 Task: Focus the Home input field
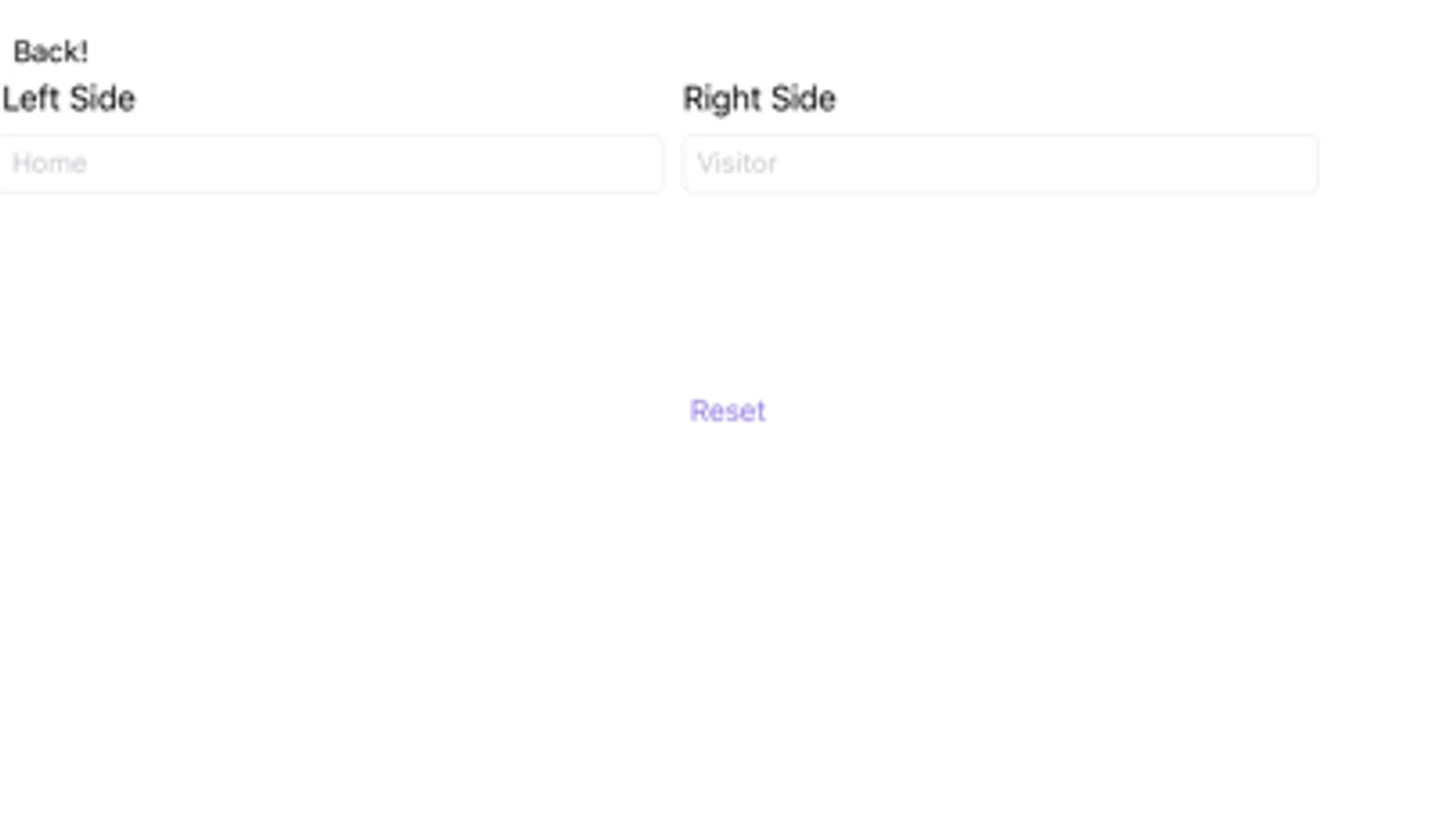pyautogui.click(x=331, y=164)
